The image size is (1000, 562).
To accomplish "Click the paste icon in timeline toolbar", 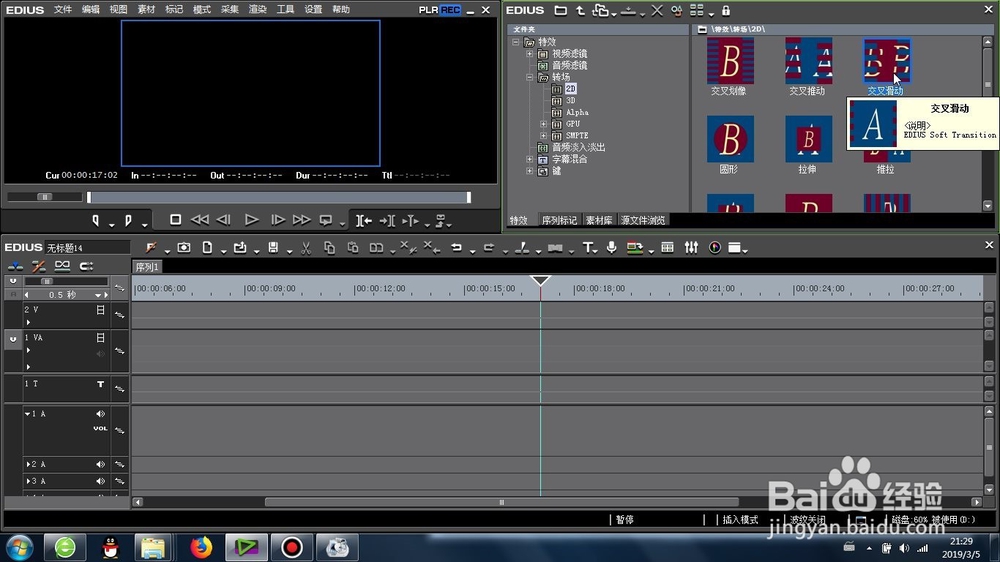I will tap(353, 248).
